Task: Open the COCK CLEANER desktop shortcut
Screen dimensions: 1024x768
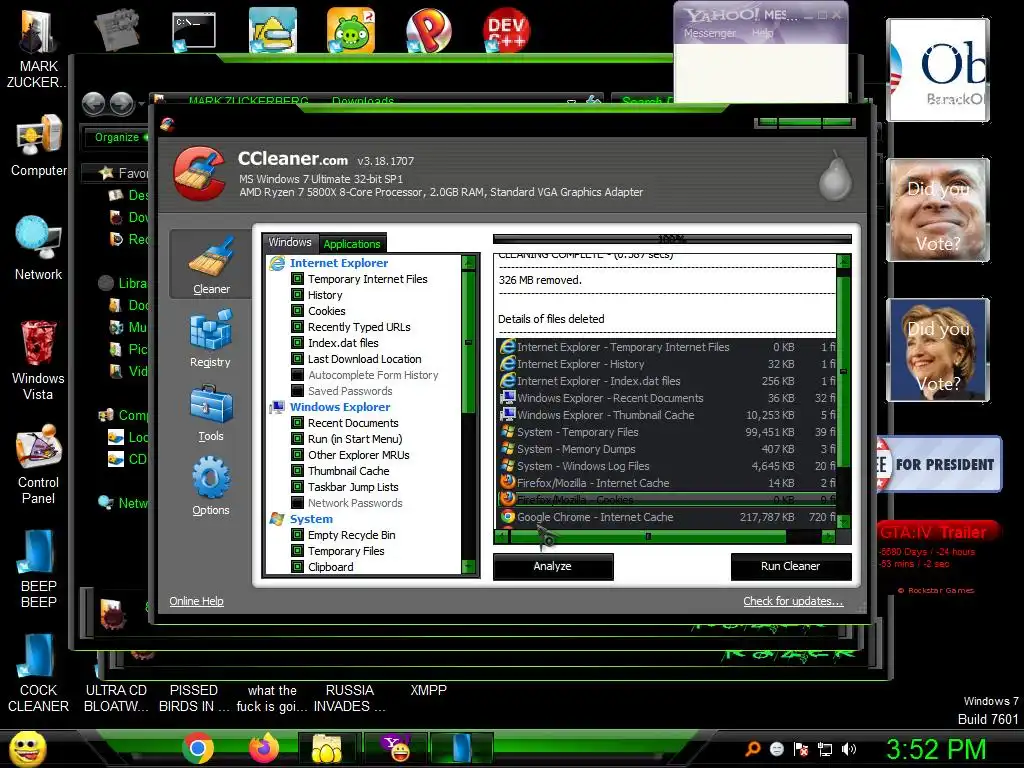Action: [39, 673]
